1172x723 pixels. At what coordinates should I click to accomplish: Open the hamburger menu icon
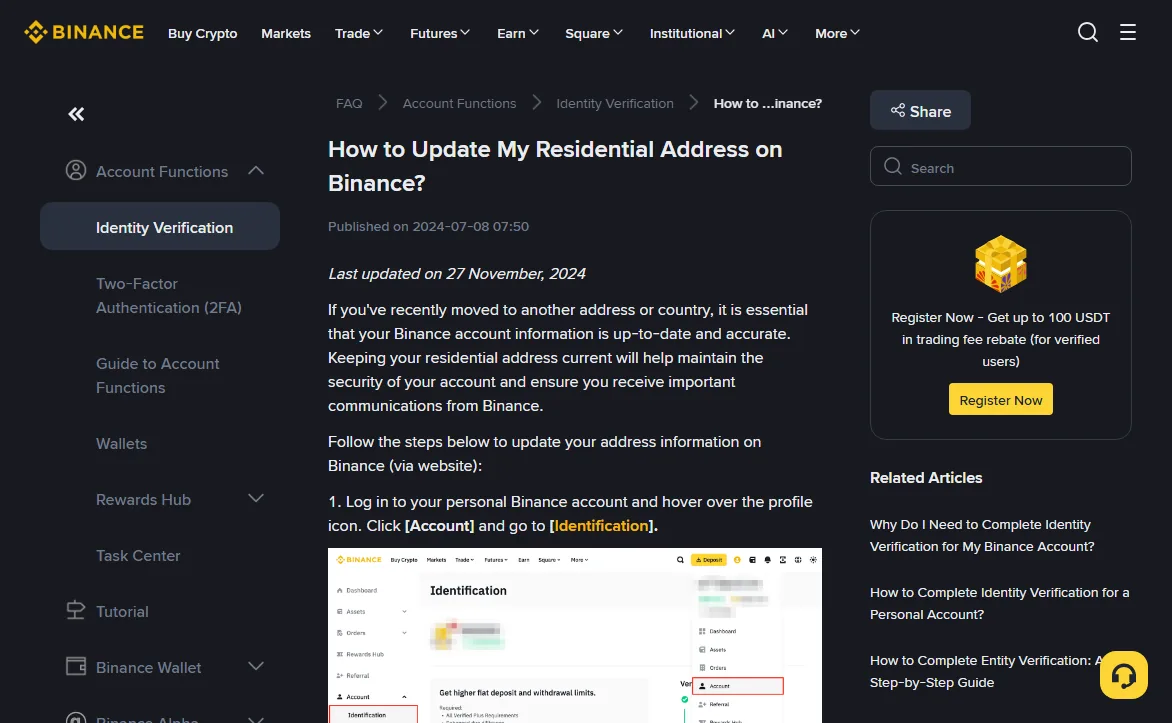tap(1127, 32)
